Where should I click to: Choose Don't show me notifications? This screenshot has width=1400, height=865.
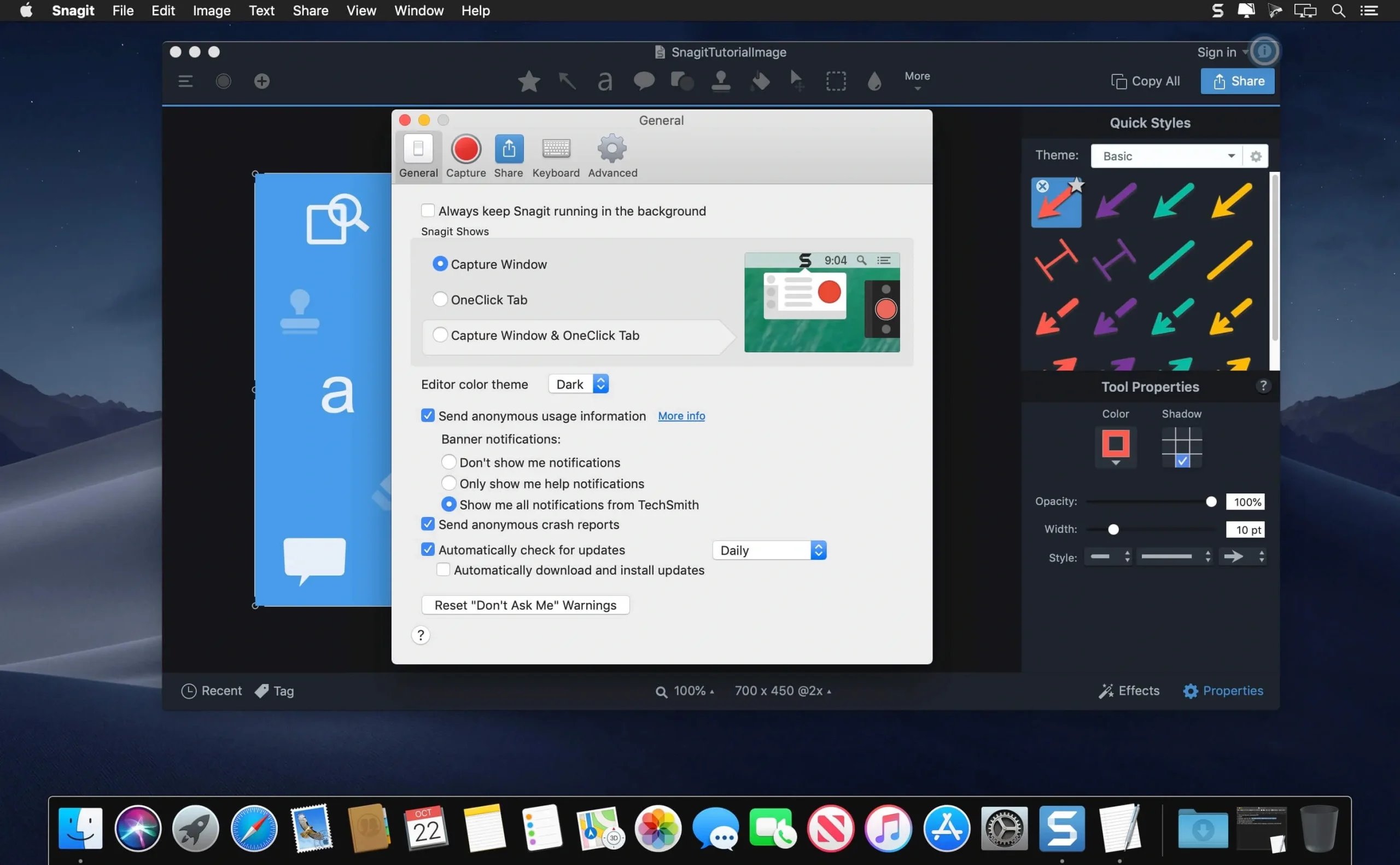coord(448,462)
